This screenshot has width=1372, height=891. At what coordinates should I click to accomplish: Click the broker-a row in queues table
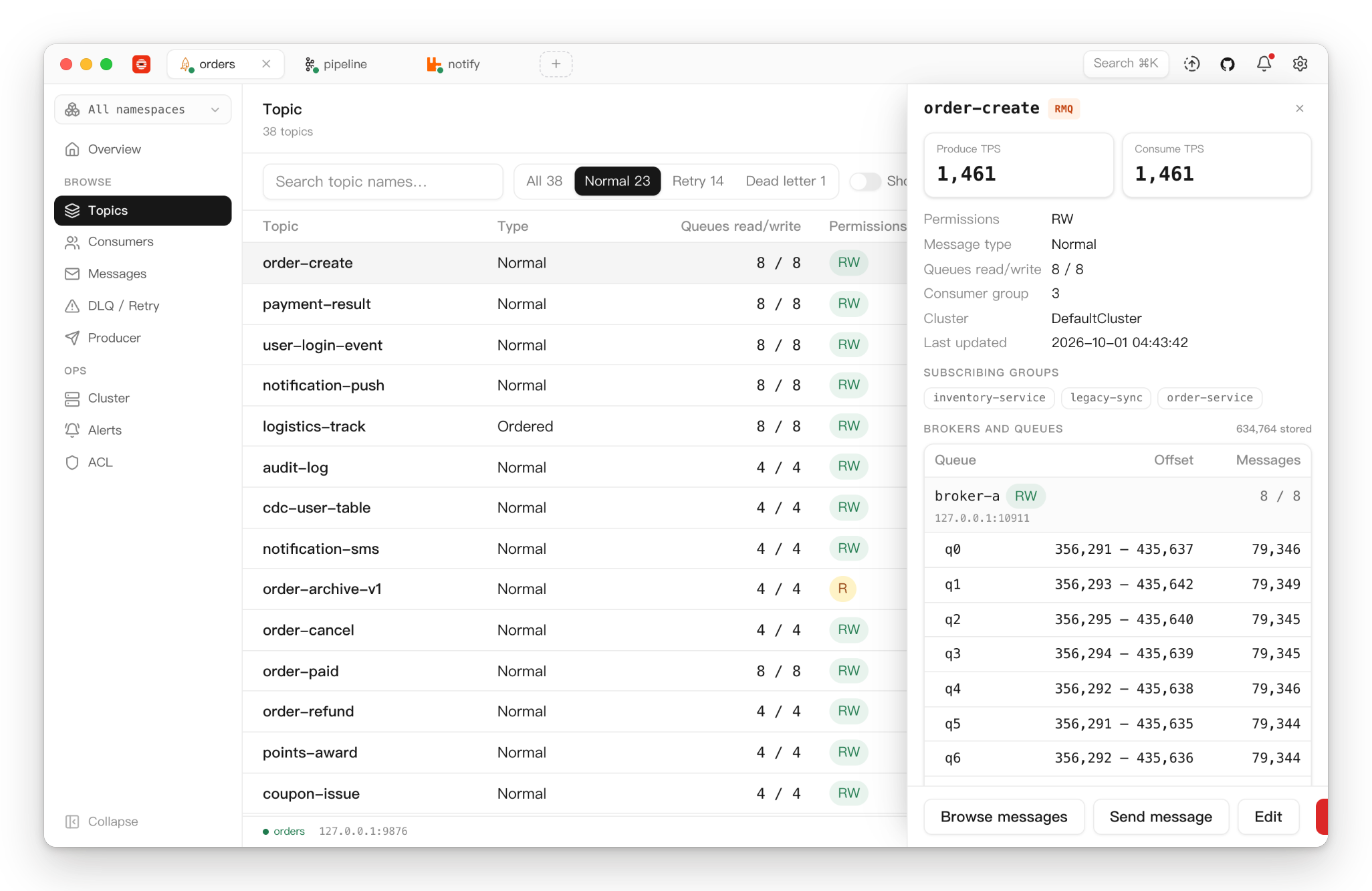(1117, 505)
